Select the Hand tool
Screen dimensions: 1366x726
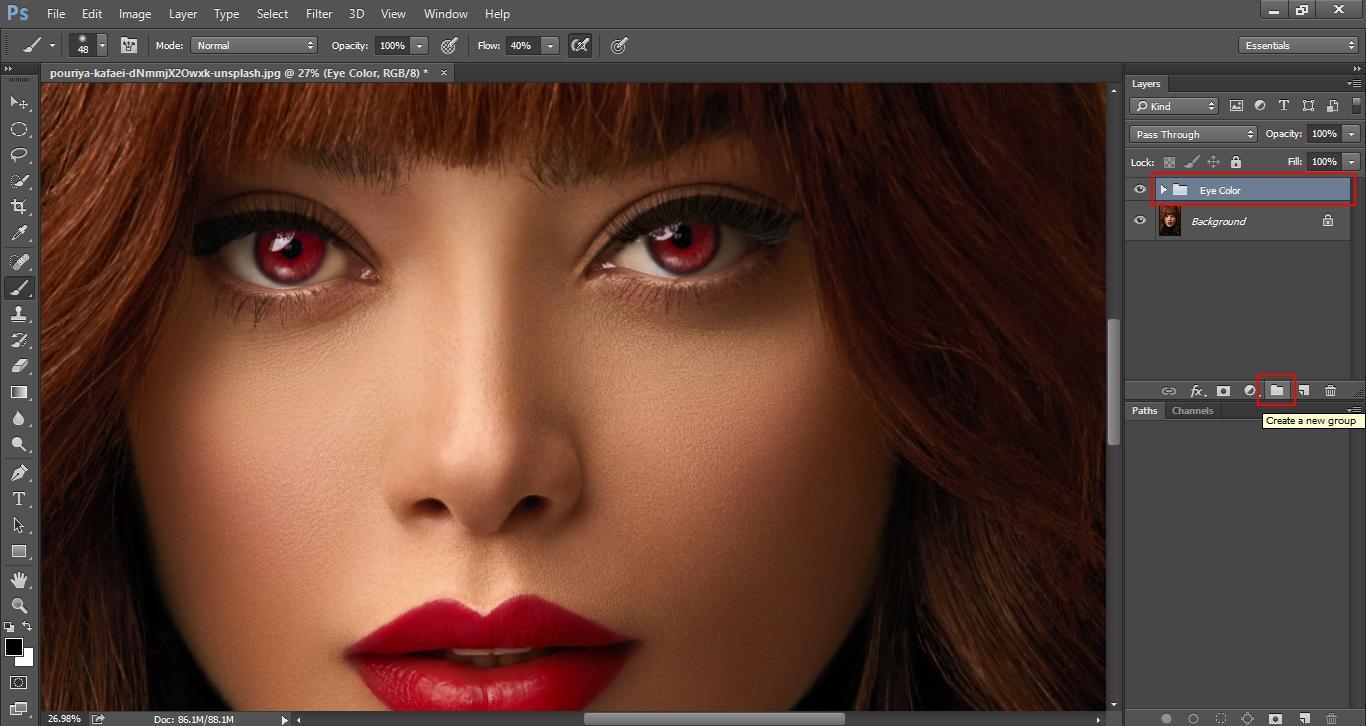(19, 580)
